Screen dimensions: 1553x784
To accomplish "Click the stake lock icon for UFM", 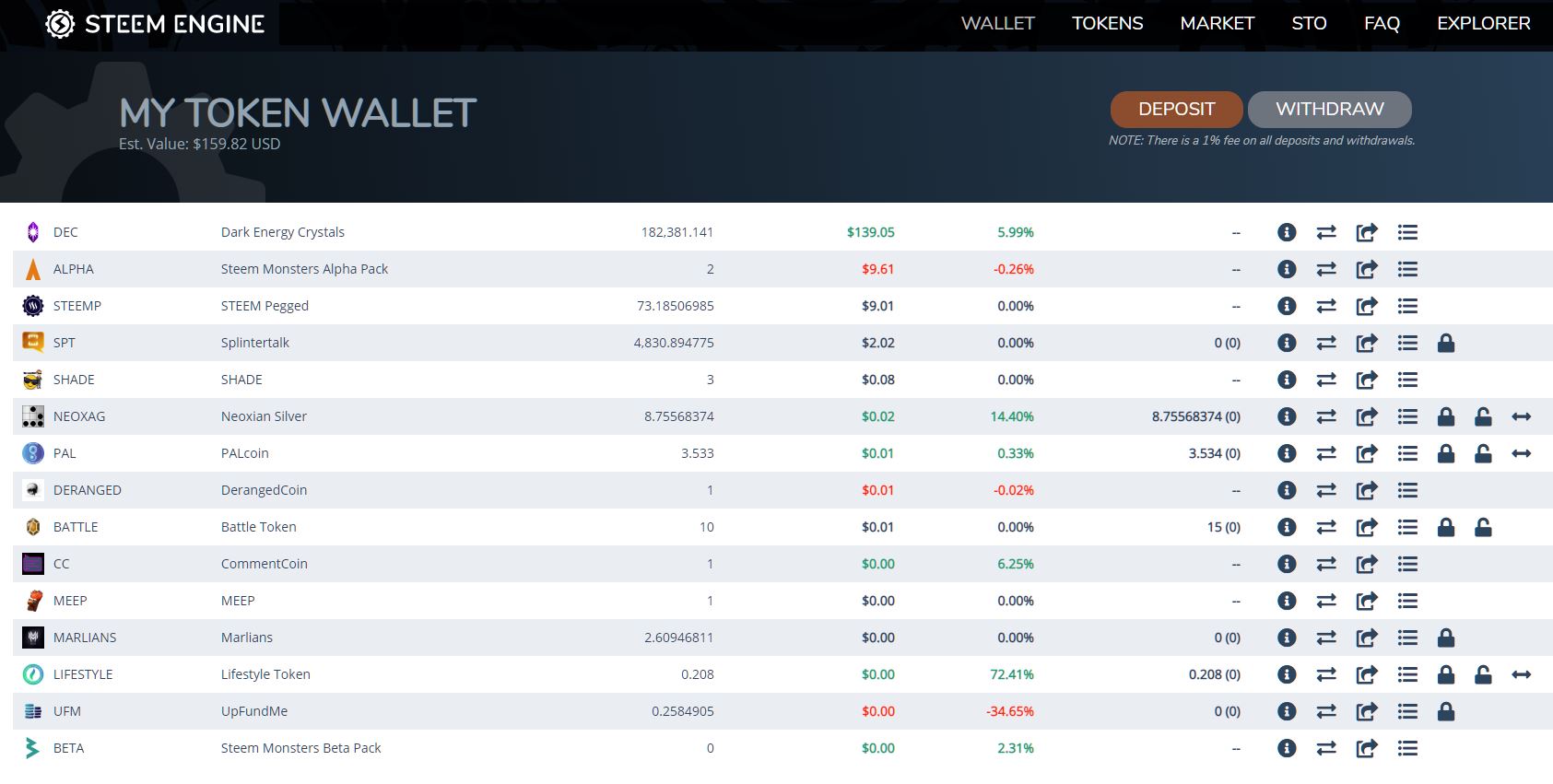I will [x=1445, y=711].
